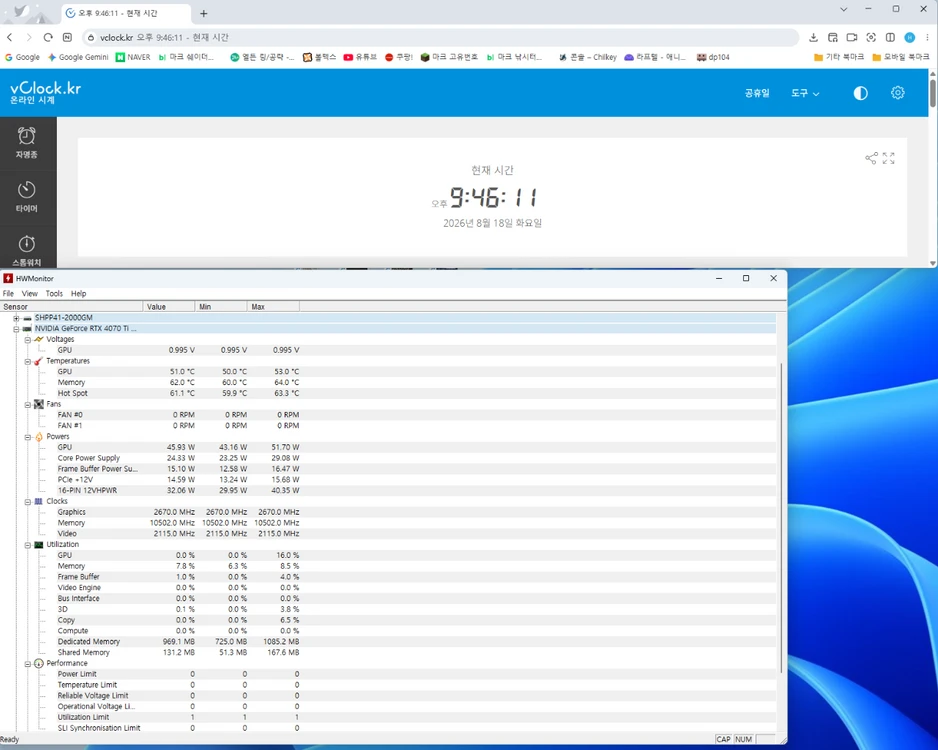Select the Fans group icon

coord(38,404)
